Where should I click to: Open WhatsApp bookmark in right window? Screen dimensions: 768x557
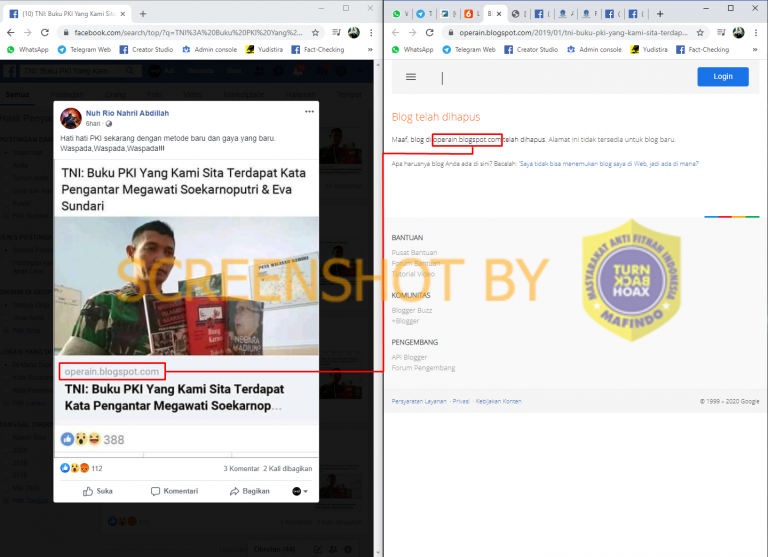[x=413, y=49]
